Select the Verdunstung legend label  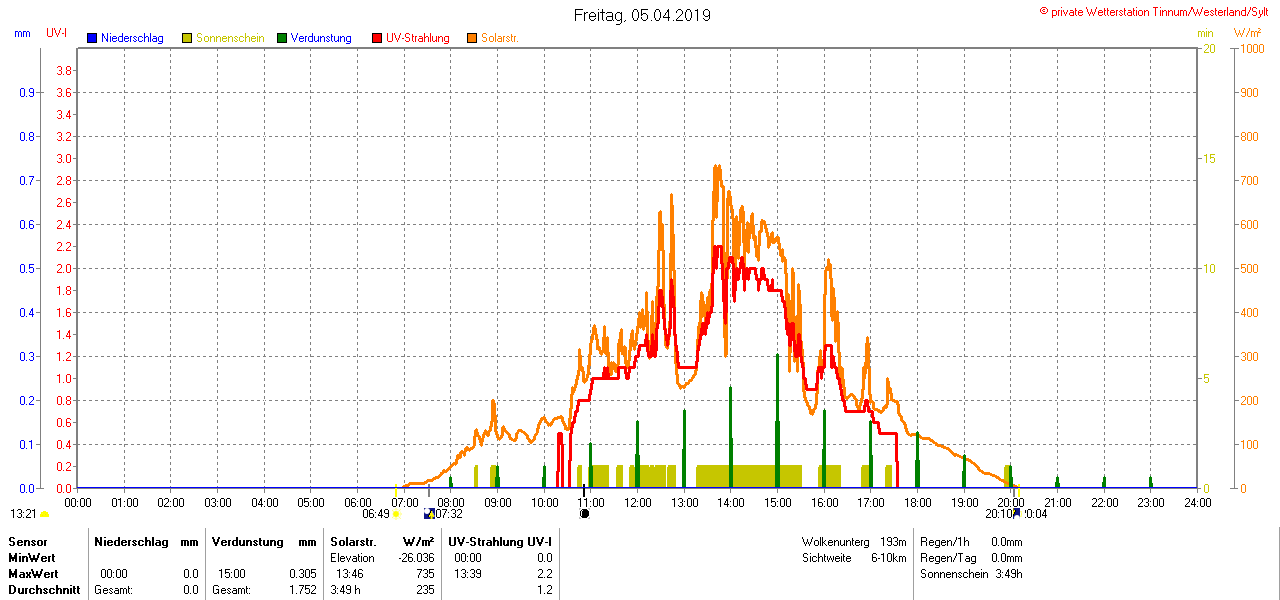pyautogui.click(x=321, y=38)
